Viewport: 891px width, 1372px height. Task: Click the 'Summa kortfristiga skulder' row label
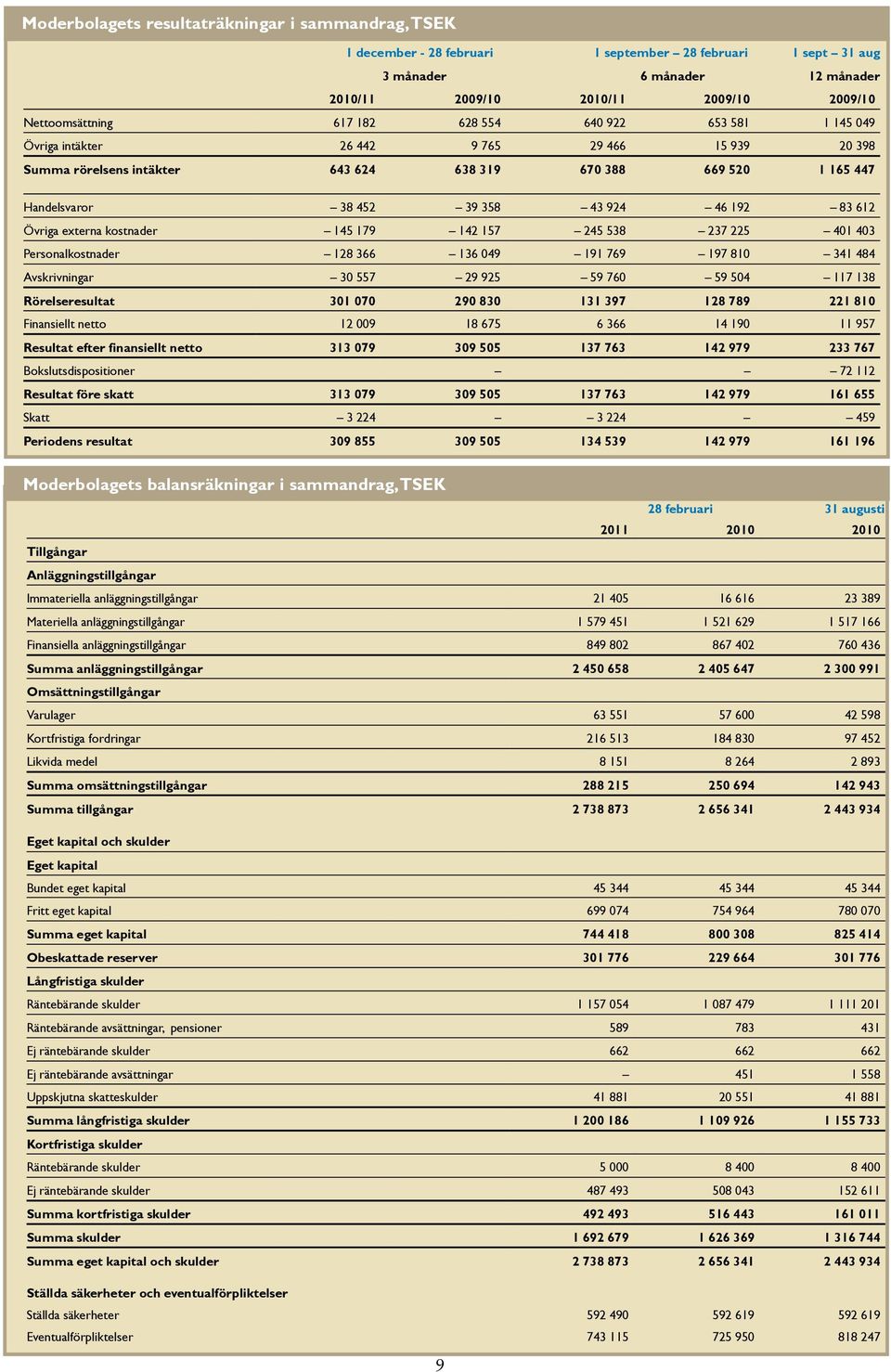tap(109, 1214)
